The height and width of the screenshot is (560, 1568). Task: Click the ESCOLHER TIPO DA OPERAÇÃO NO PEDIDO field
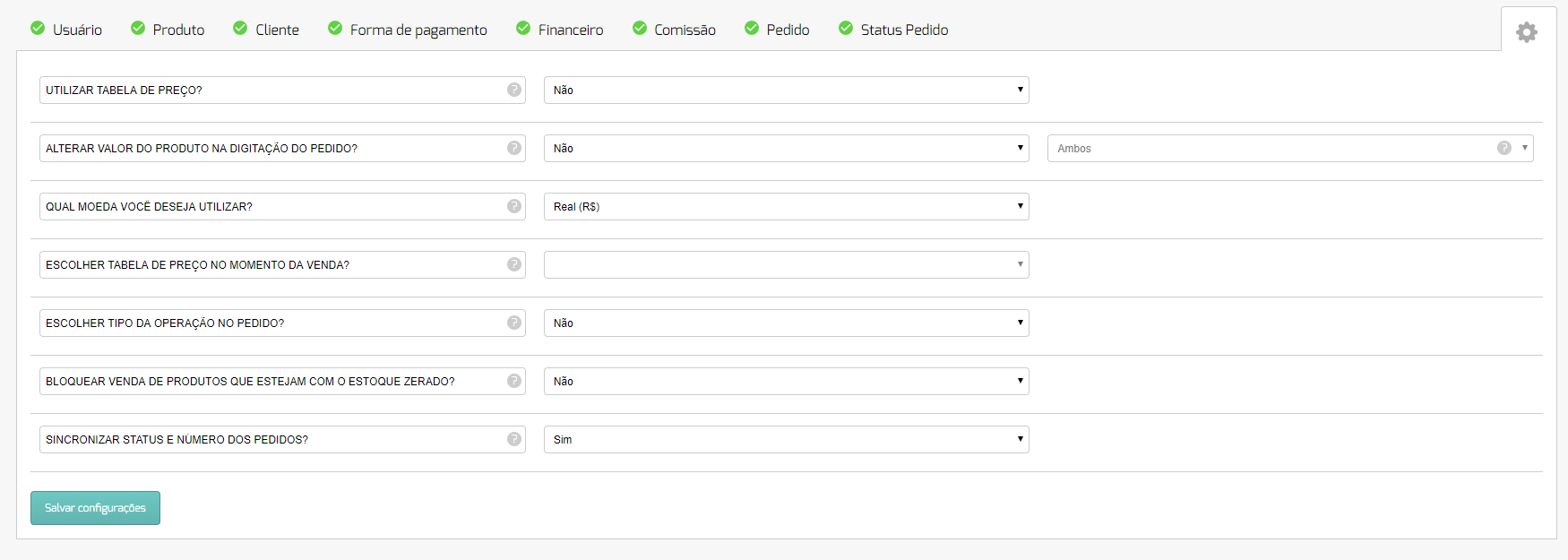click(x=282, y=323)
